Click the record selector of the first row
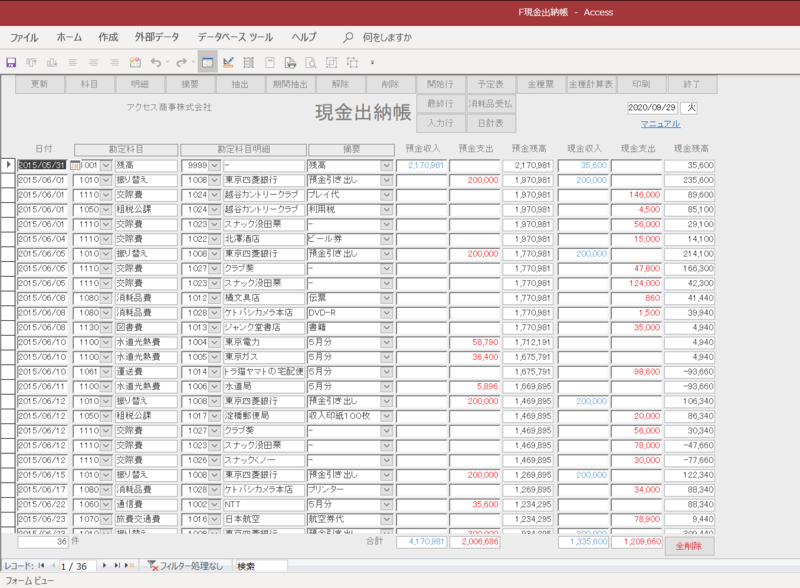This screenshot has height=588, width=800. [9, 165]
